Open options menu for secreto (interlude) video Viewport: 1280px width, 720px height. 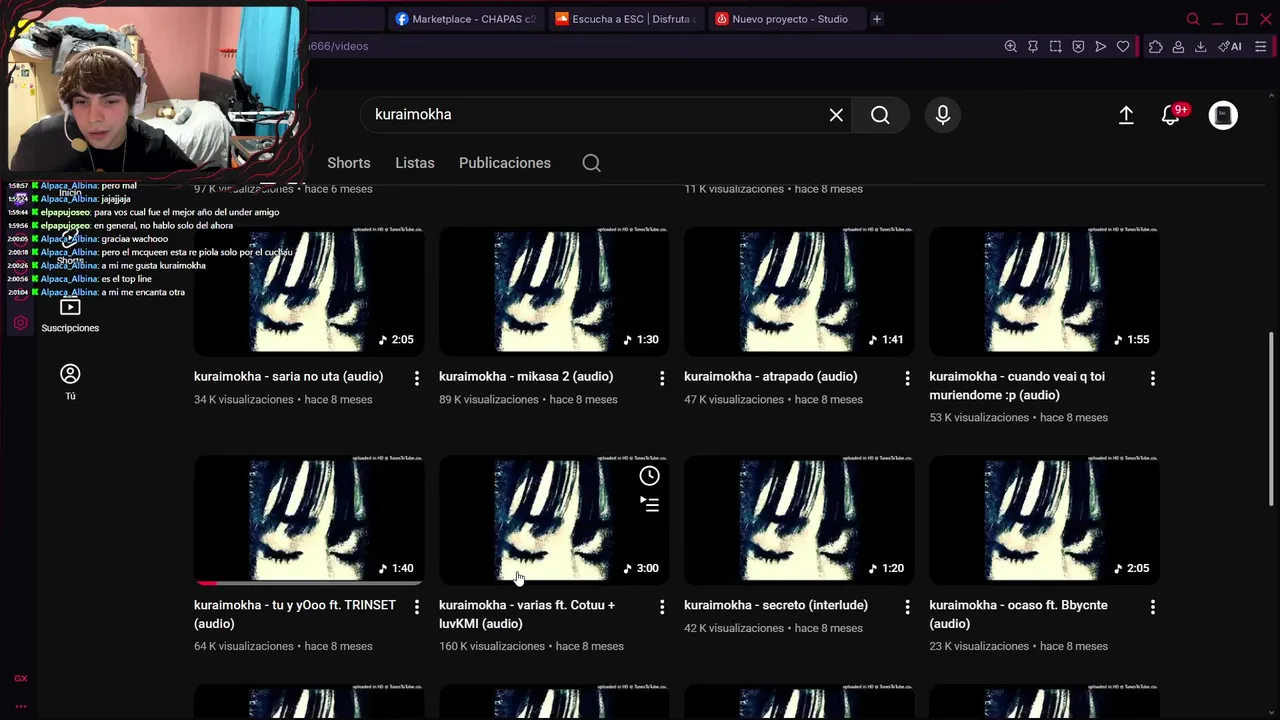(907, 607)
